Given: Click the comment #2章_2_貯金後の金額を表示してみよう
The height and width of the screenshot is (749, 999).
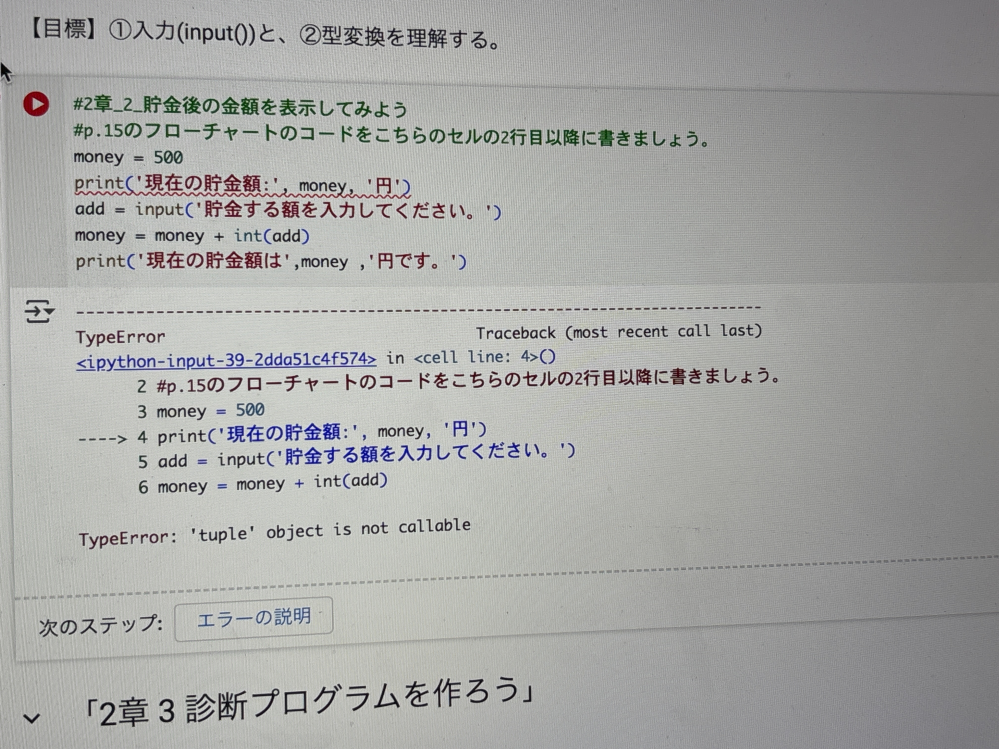Looking at the screenshot, I should point(240,106).
